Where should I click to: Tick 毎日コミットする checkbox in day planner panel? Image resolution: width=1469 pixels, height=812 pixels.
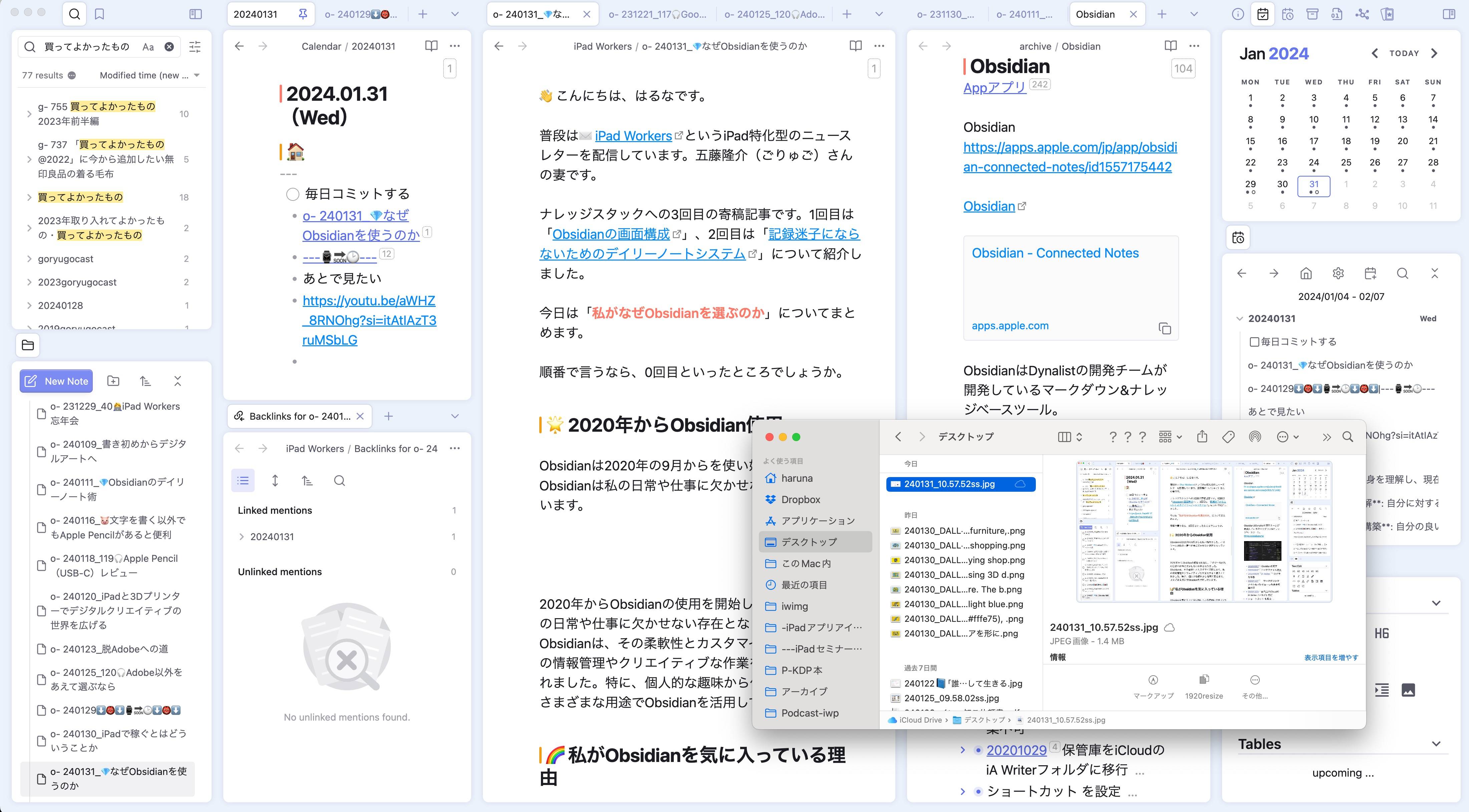[x=1254, y=342]
